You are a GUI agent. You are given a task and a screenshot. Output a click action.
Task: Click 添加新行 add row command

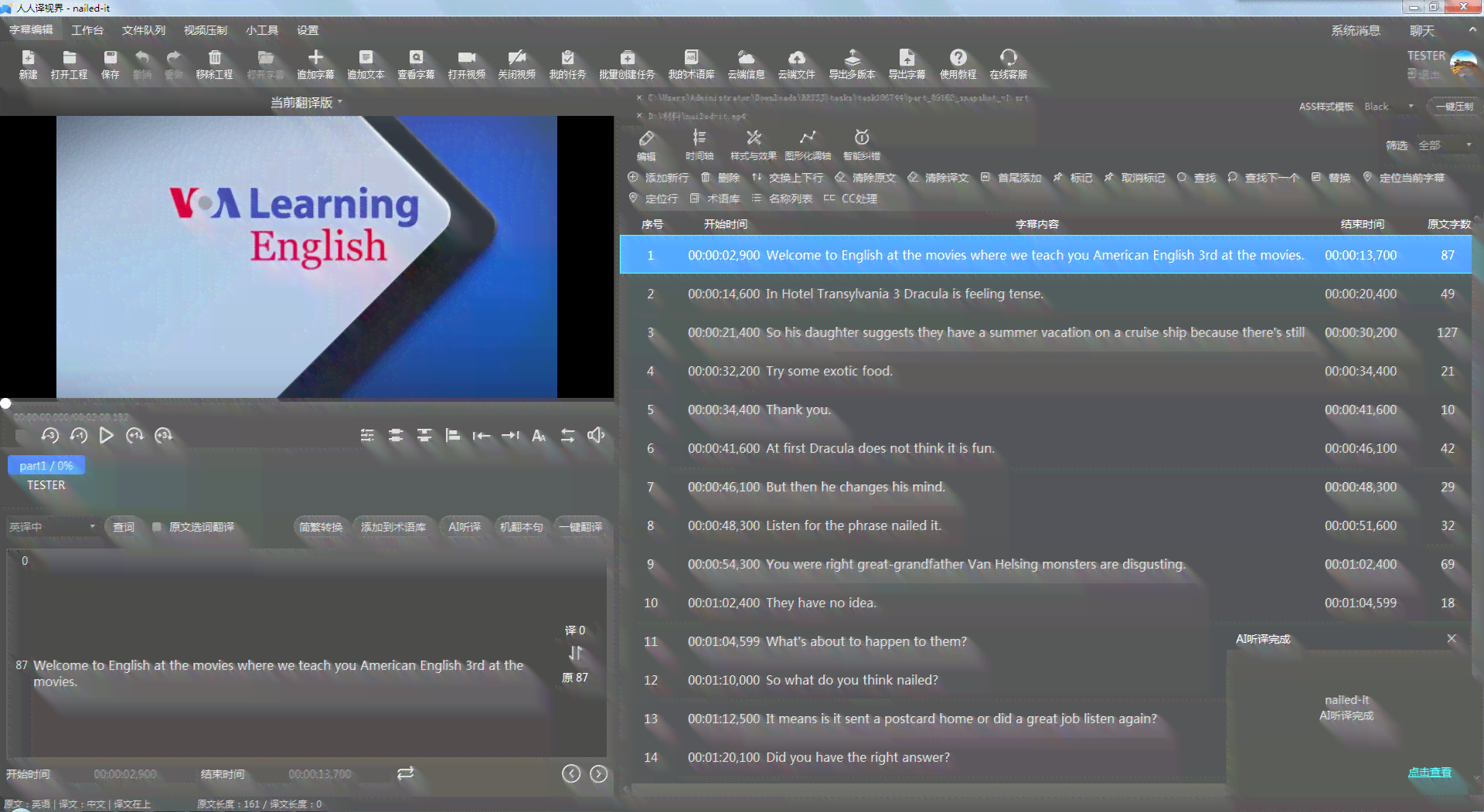(x=659, y=178)
